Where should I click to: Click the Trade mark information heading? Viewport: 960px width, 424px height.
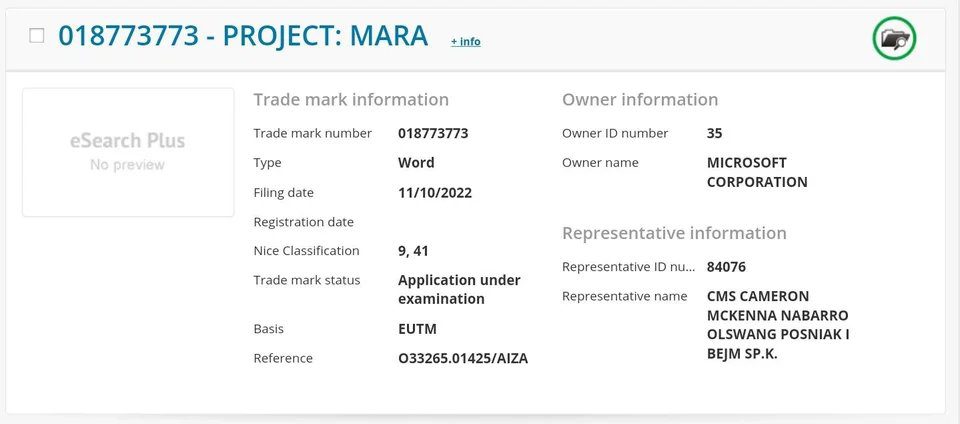(x=351, y=100)
